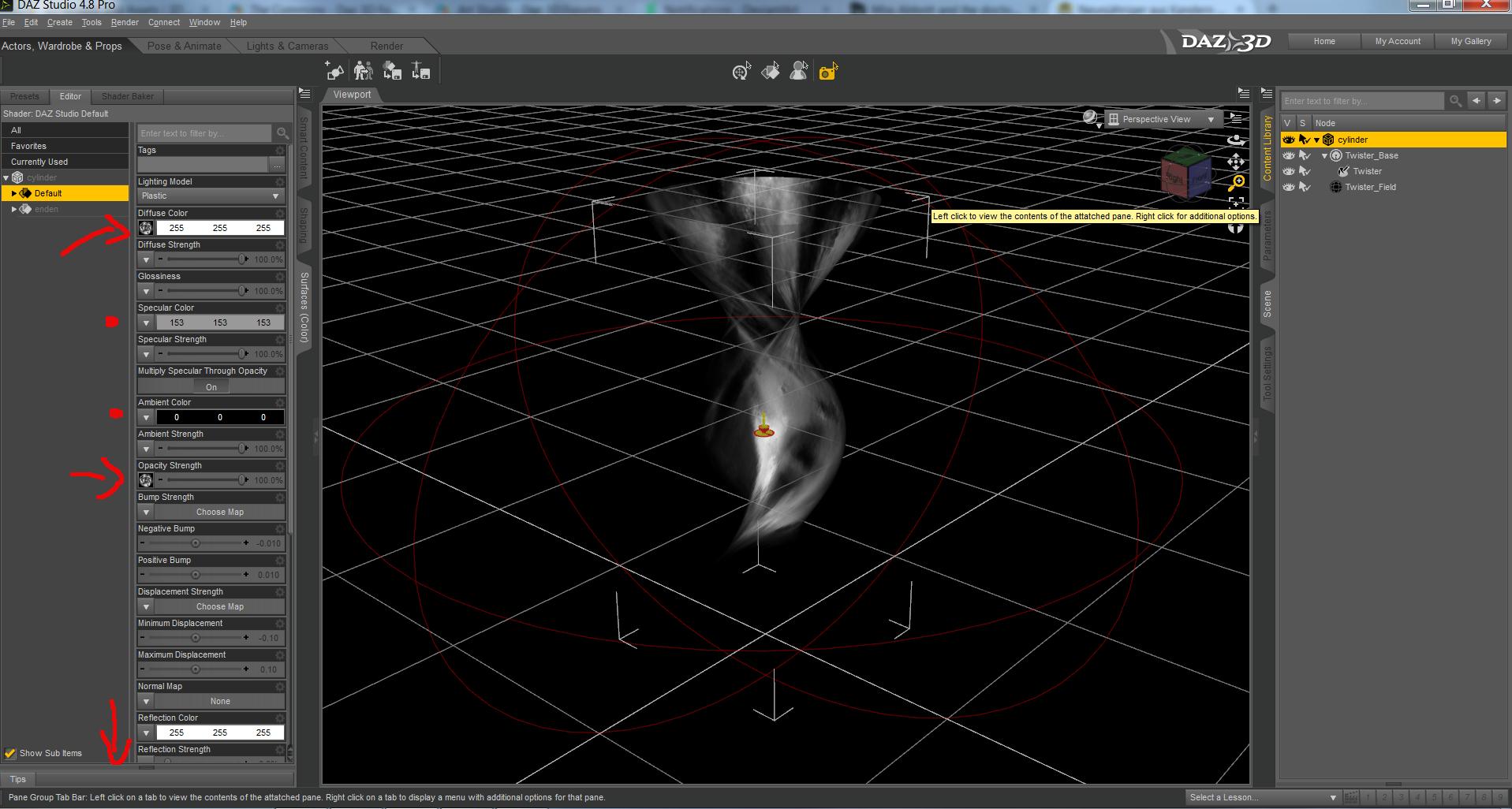Toggle Multiply Specular Through Opacity On button
The image size is (1512, 809).
click(211, 387)
